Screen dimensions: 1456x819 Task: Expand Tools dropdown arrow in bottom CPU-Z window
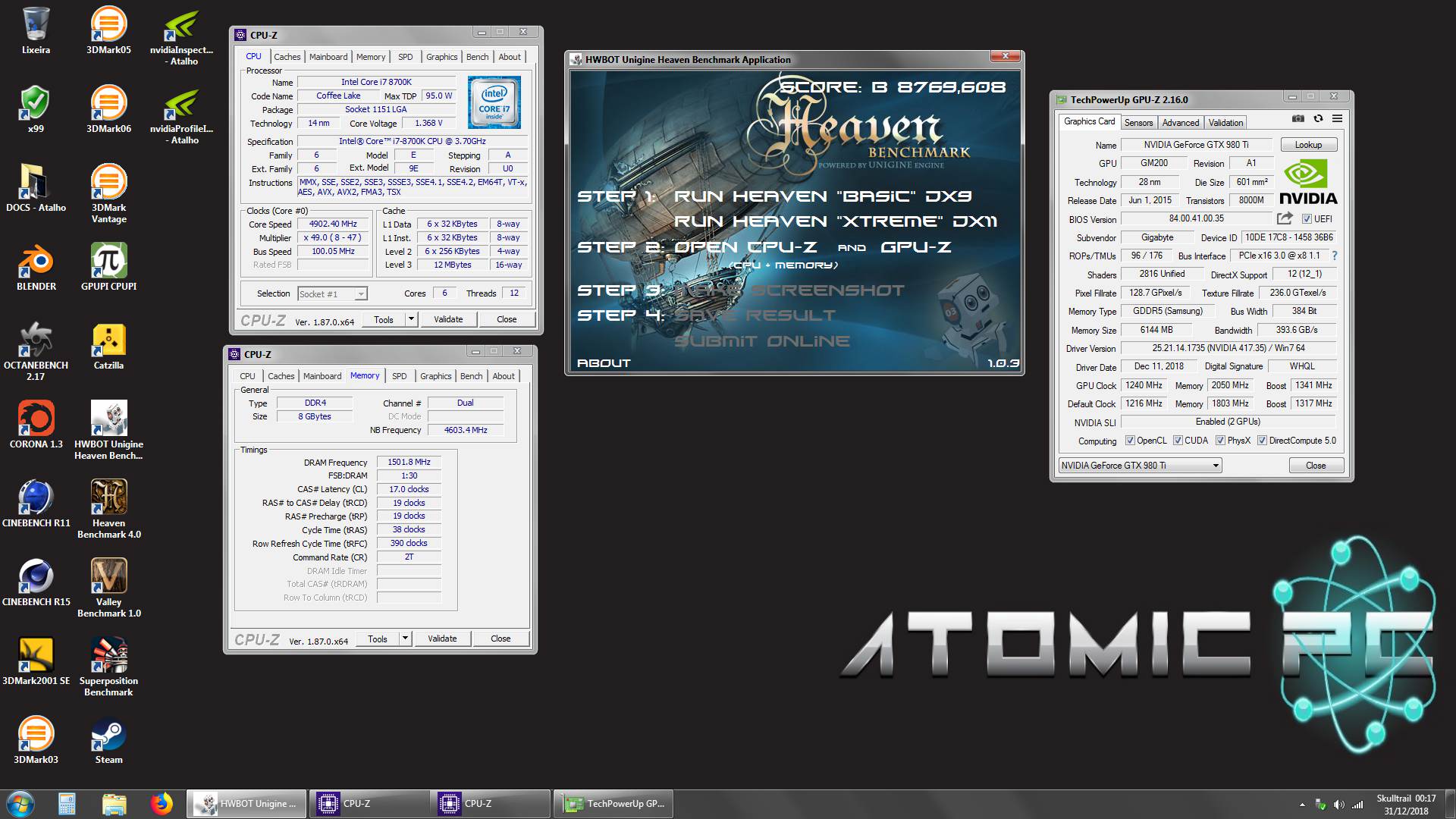point(405,639)
